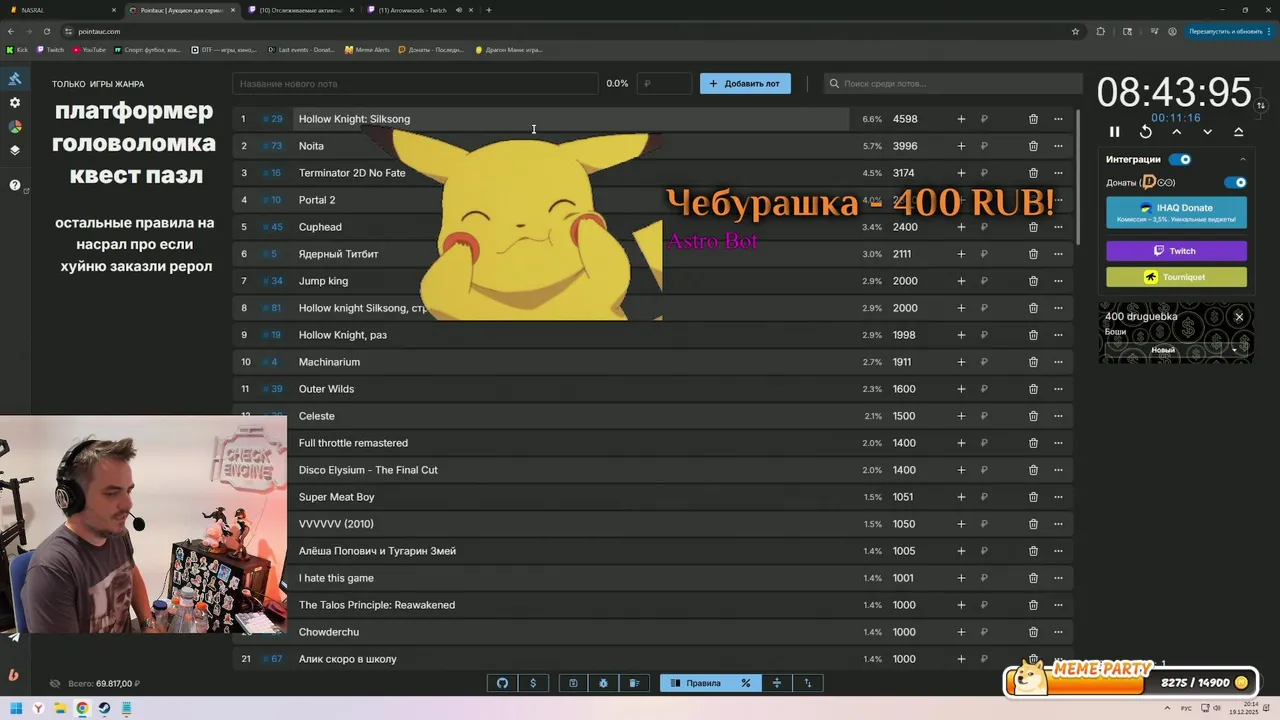Switch to the Arrowwoods - Twitch tab
The width and height of the screenshot is (1280, 720).
tap(420, 10)
